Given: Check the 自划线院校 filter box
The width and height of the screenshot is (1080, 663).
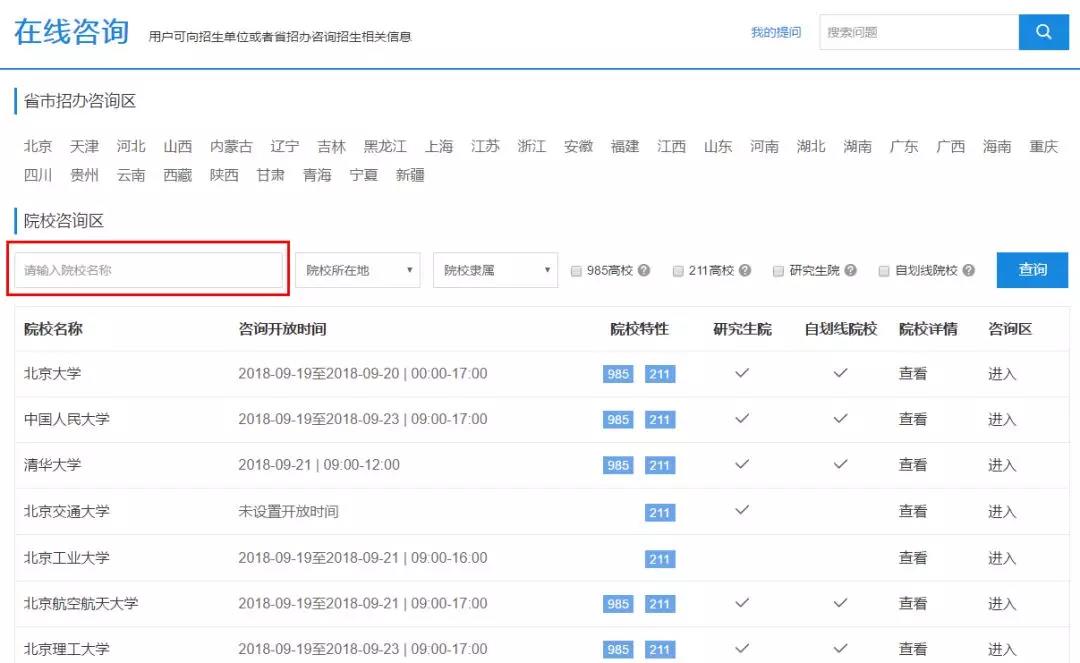Looking at the screenshot, I should [x=884, y=271].
